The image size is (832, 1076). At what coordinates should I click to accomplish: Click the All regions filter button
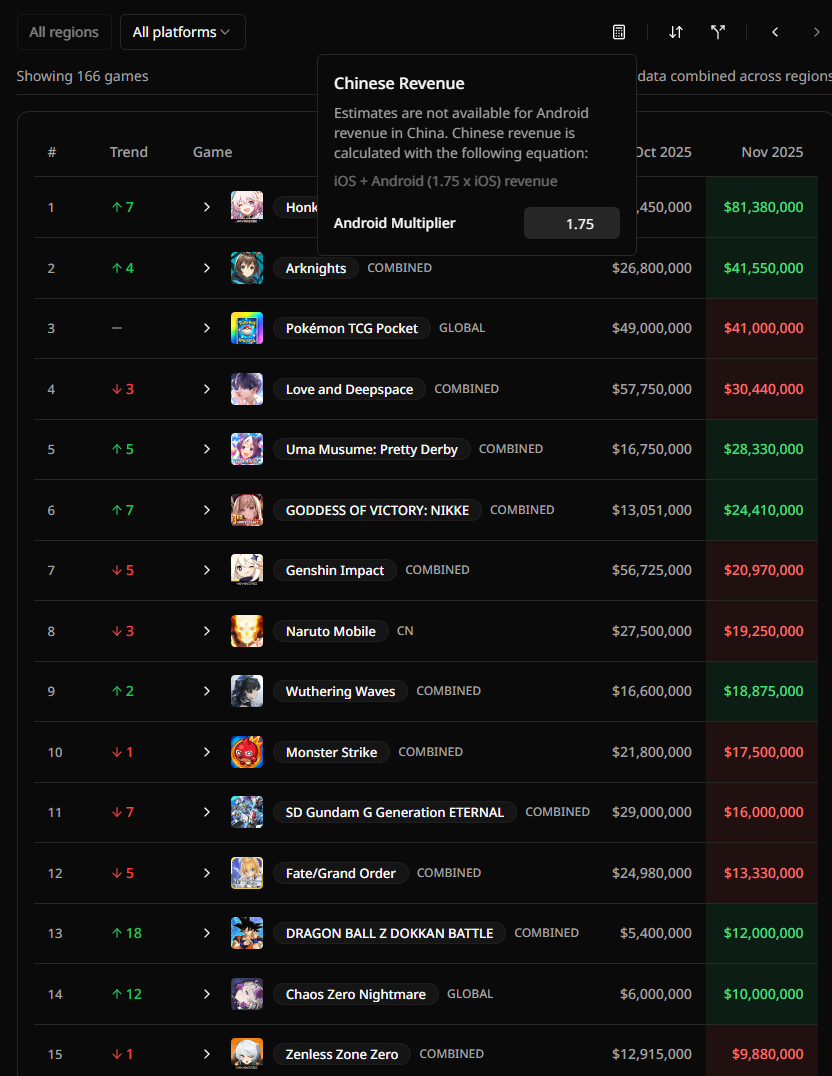coord(64,32)
